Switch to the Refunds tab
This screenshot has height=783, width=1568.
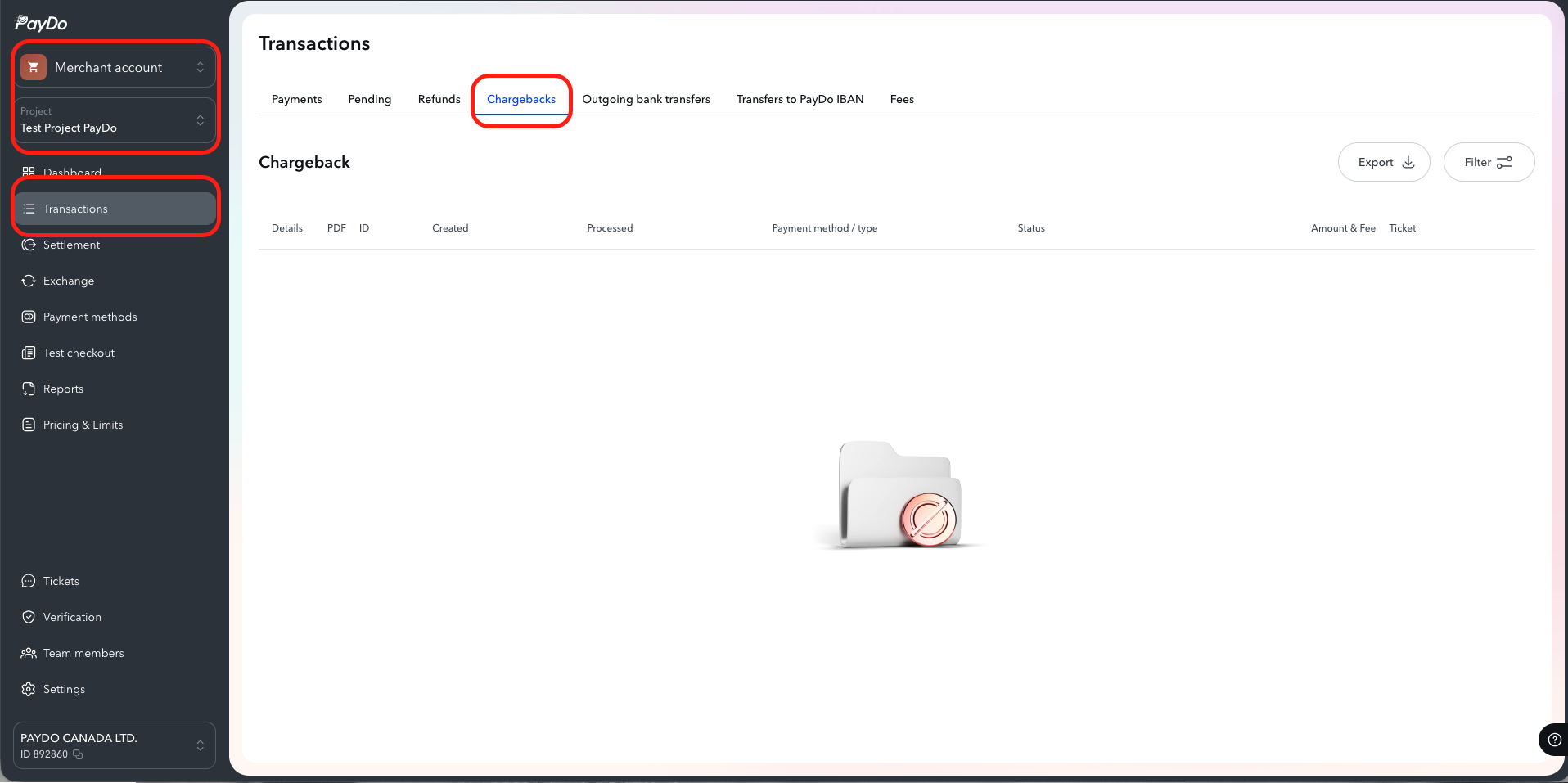tap(439, 99)
